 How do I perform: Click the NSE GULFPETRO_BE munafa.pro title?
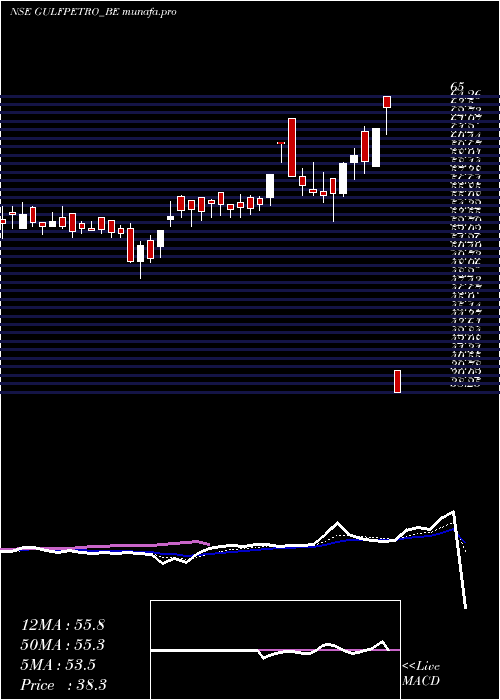tap(93, 12)
